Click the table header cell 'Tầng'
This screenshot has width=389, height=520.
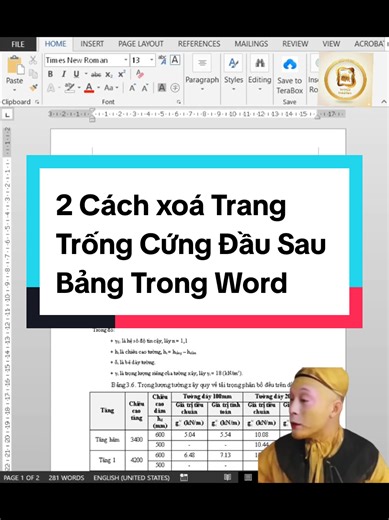[107, 410]
